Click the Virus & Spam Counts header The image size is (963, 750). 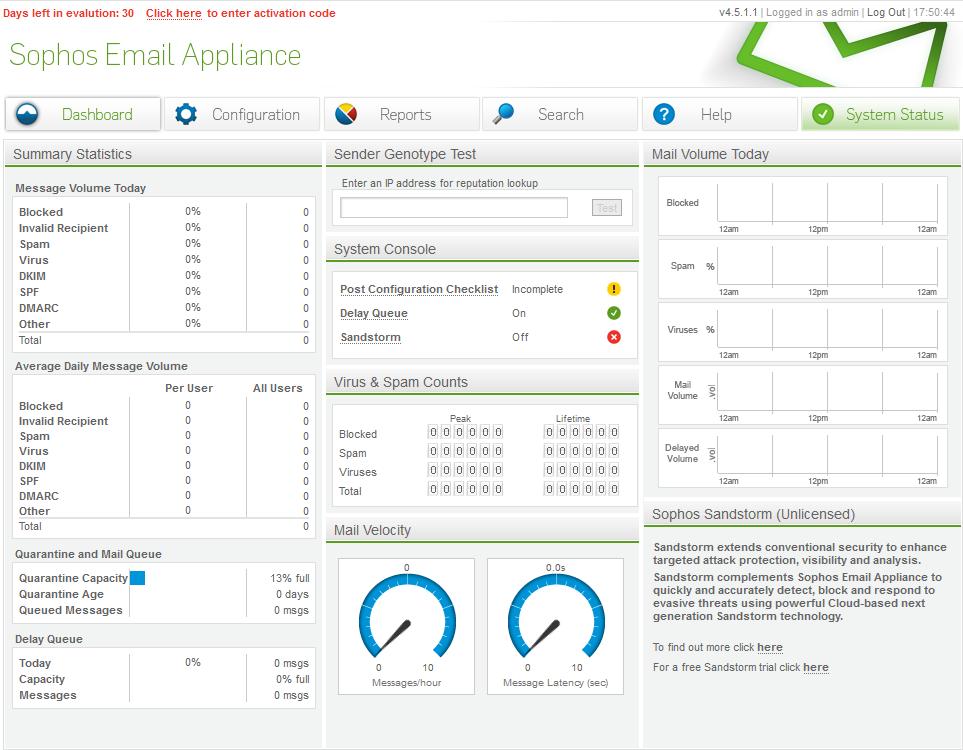click(x=483, y=382)
